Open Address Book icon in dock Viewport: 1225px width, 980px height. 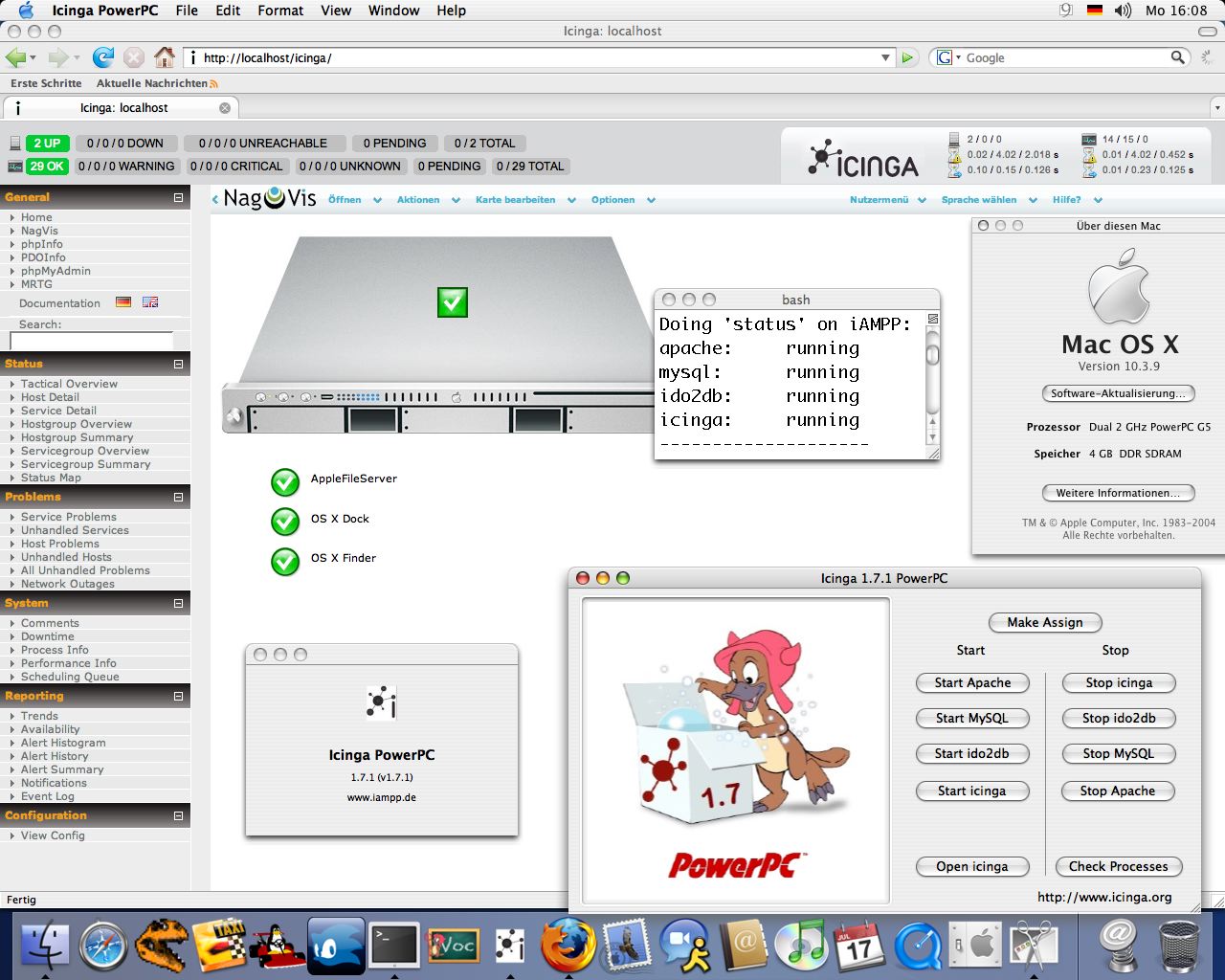click(x=743, y=946)
